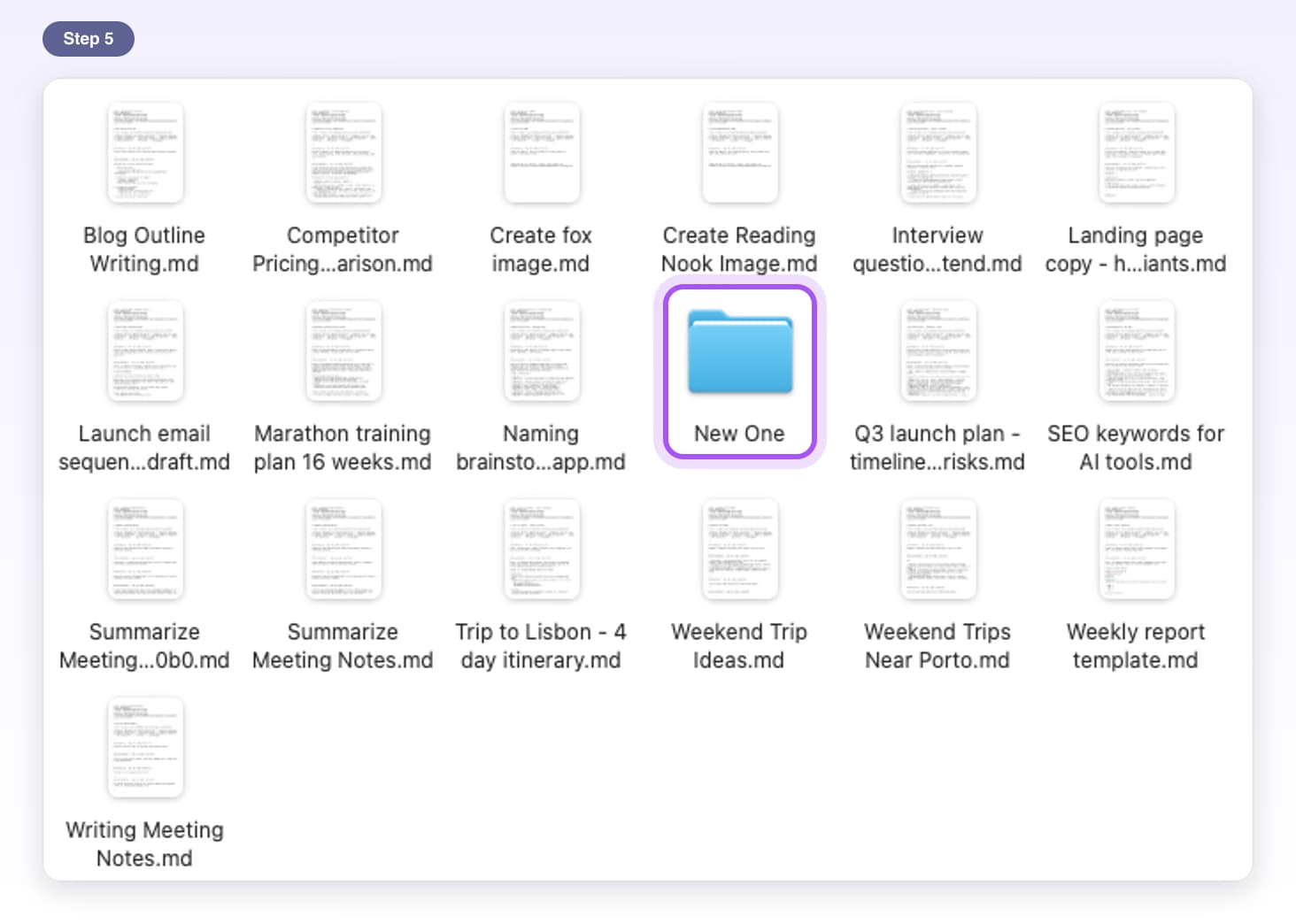Click the "Weekend Trip Ideas.md" file name
The height and width of the screenshot is (924, 1296).
coord(739,646)
